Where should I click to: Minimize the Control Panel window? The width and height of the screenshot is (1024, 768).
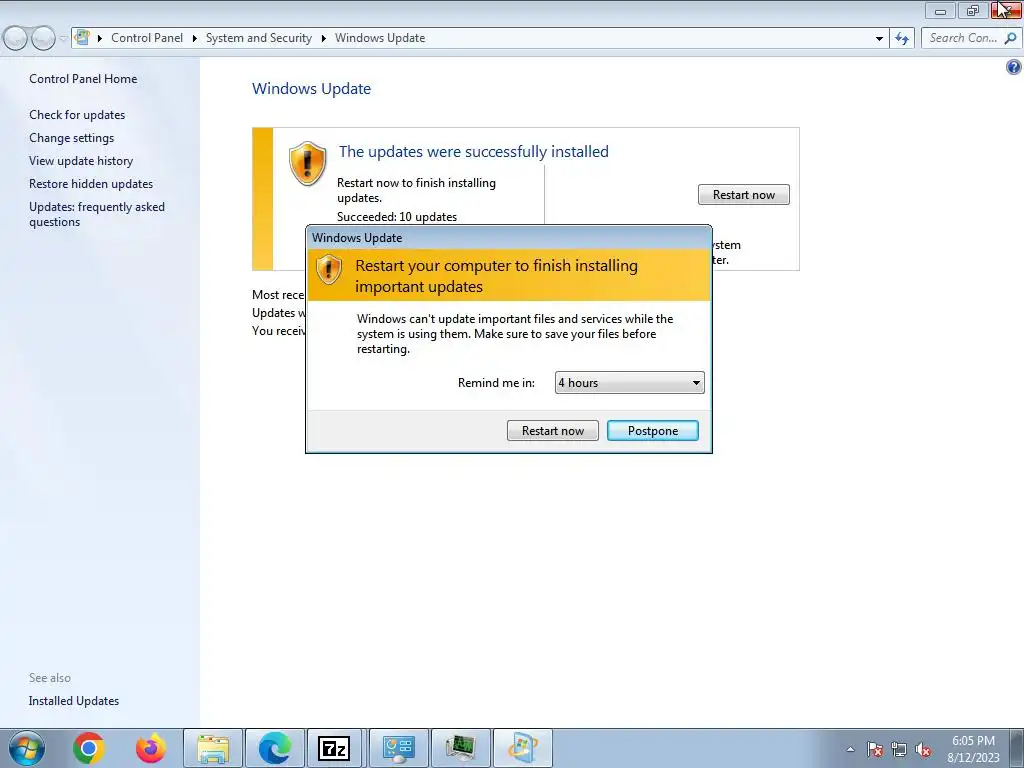[x=940, y=11]
